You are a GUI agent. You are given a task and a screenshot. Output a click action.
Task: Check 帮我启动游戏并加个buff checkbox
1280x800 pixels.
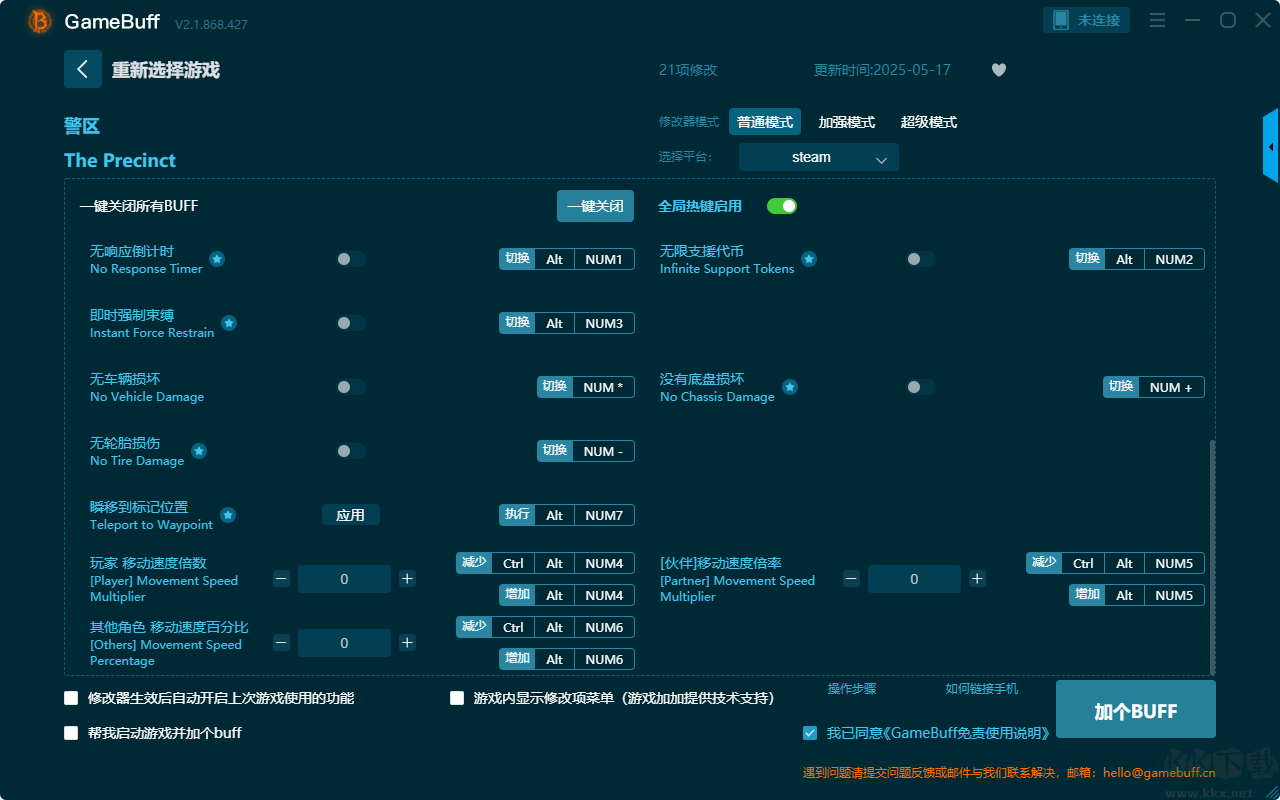coord(71,733)
